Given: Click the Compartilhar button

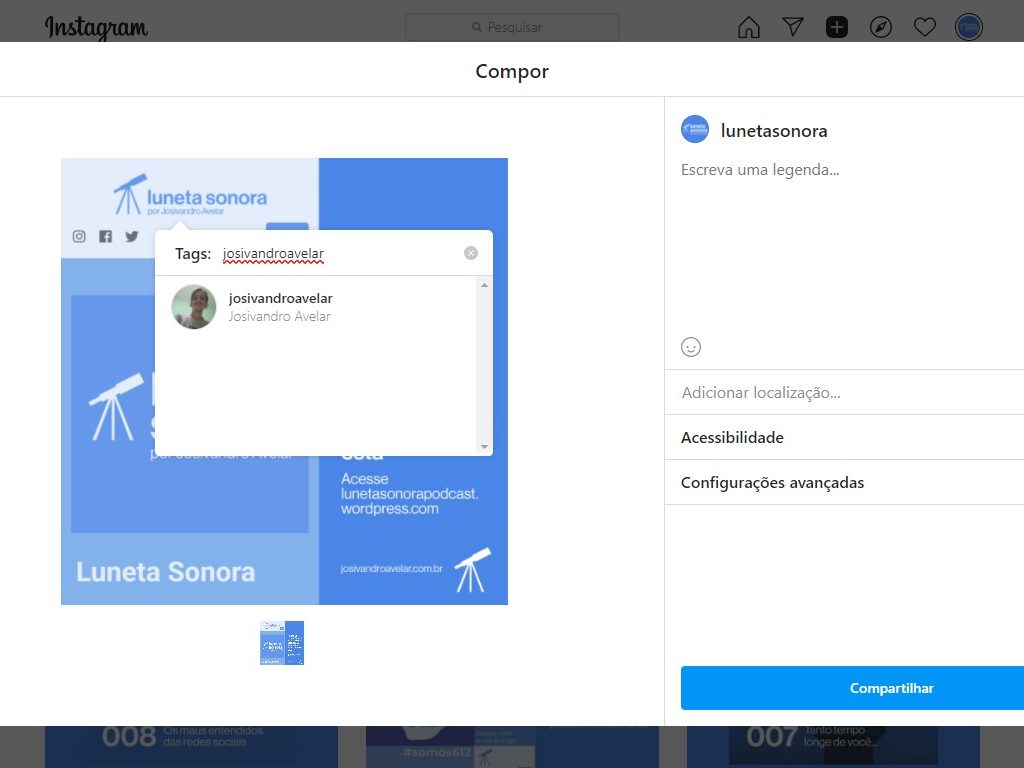Looking at the screenshot, I should pos(852,688).
